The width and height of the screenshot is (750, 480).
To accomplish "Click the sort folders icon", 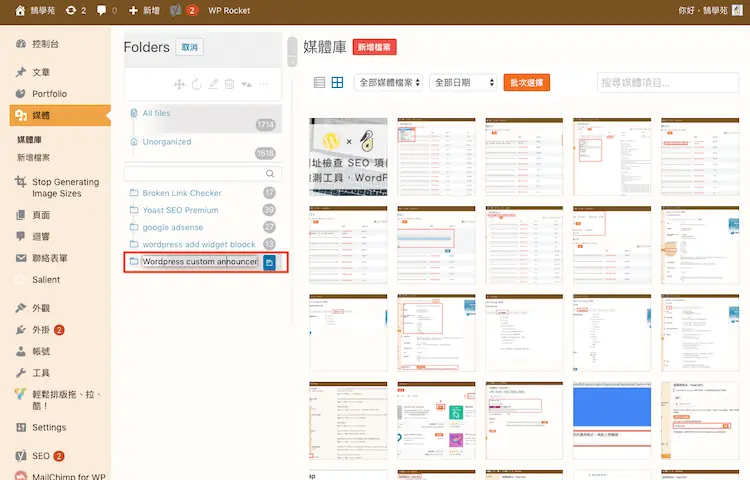I will point(246,84).
